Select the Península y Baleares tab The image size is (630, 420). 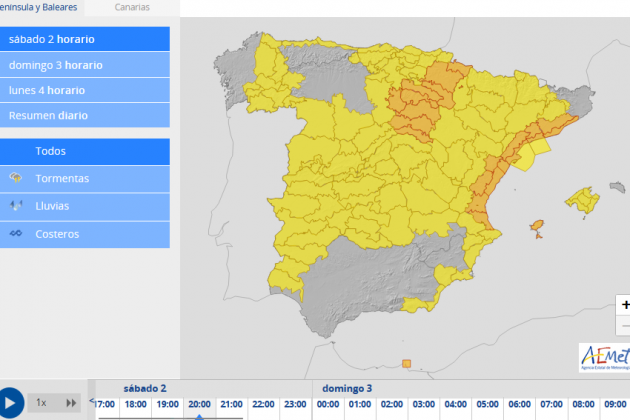click(x=40, y=7)
